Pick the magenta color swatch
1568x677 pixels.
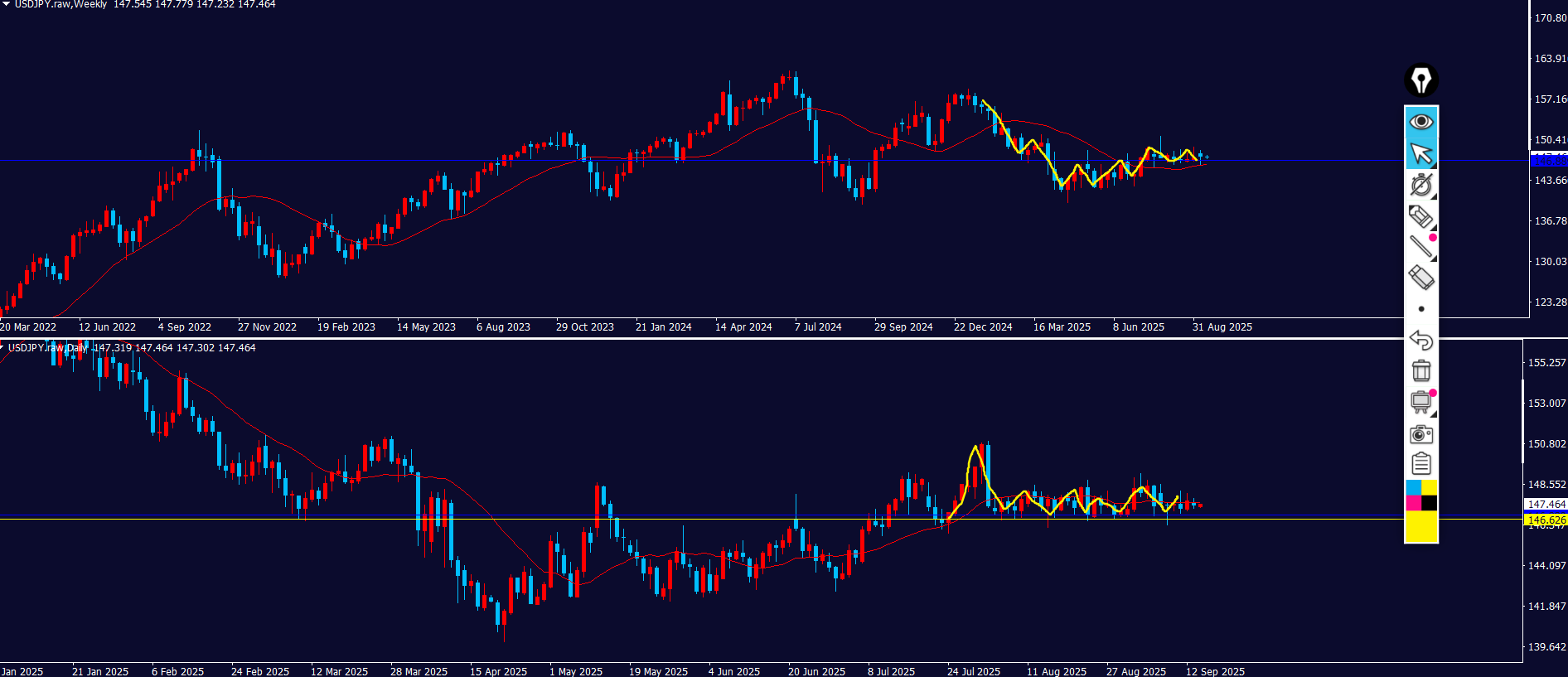point(1413,503)
